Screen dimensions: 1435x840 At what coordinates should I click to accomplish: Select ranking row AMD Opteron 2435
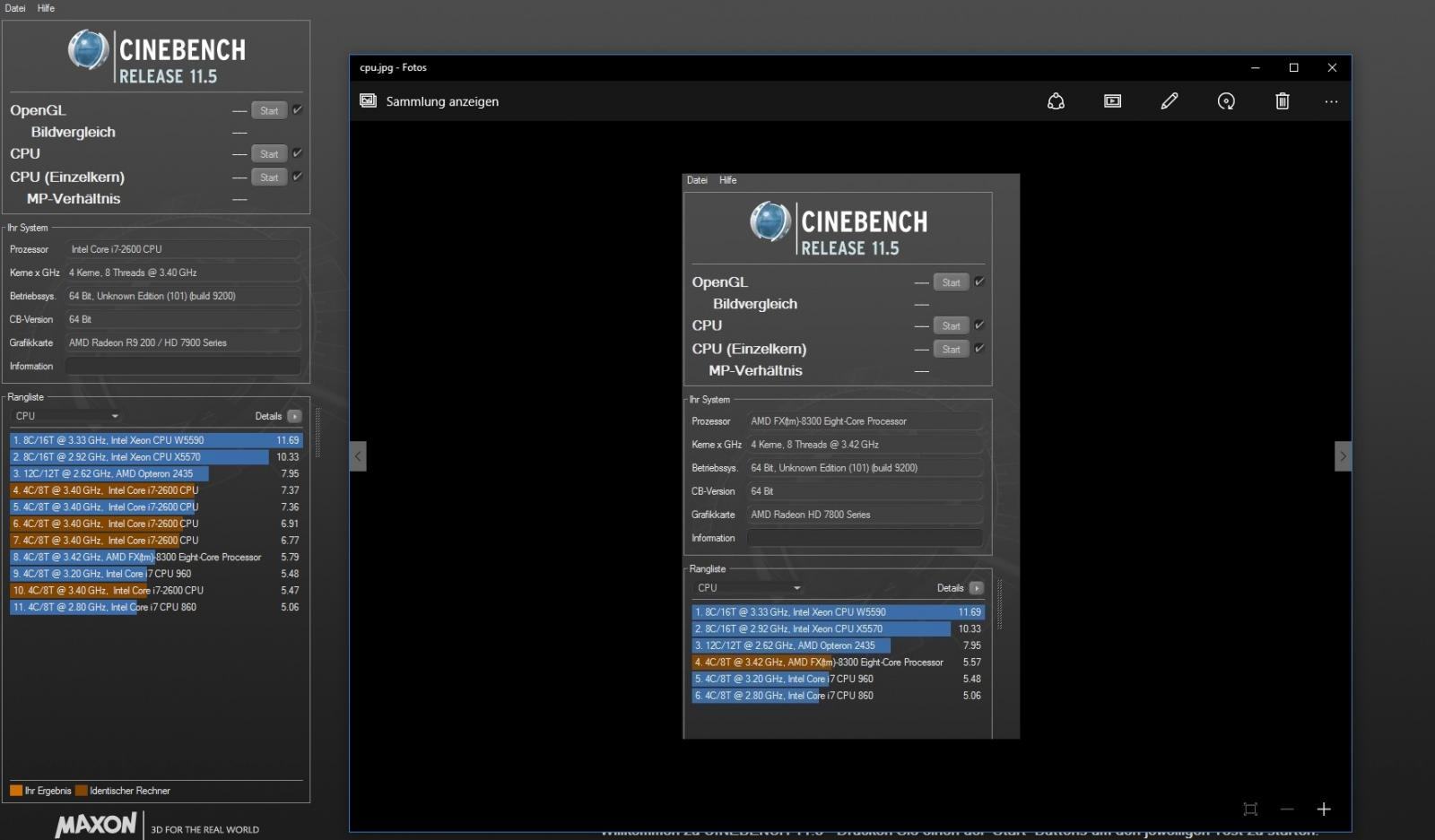pos(157,473)
